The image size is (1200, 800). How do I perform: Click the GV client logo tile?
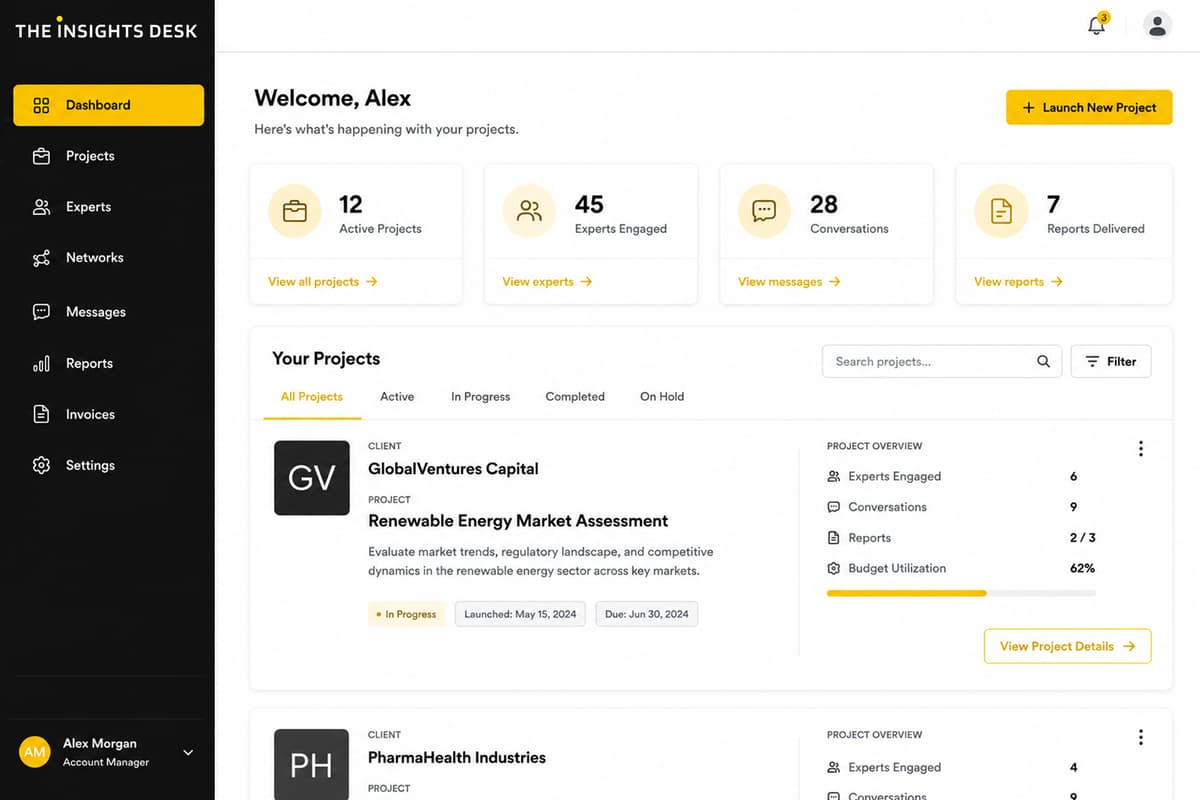[312, 478]
